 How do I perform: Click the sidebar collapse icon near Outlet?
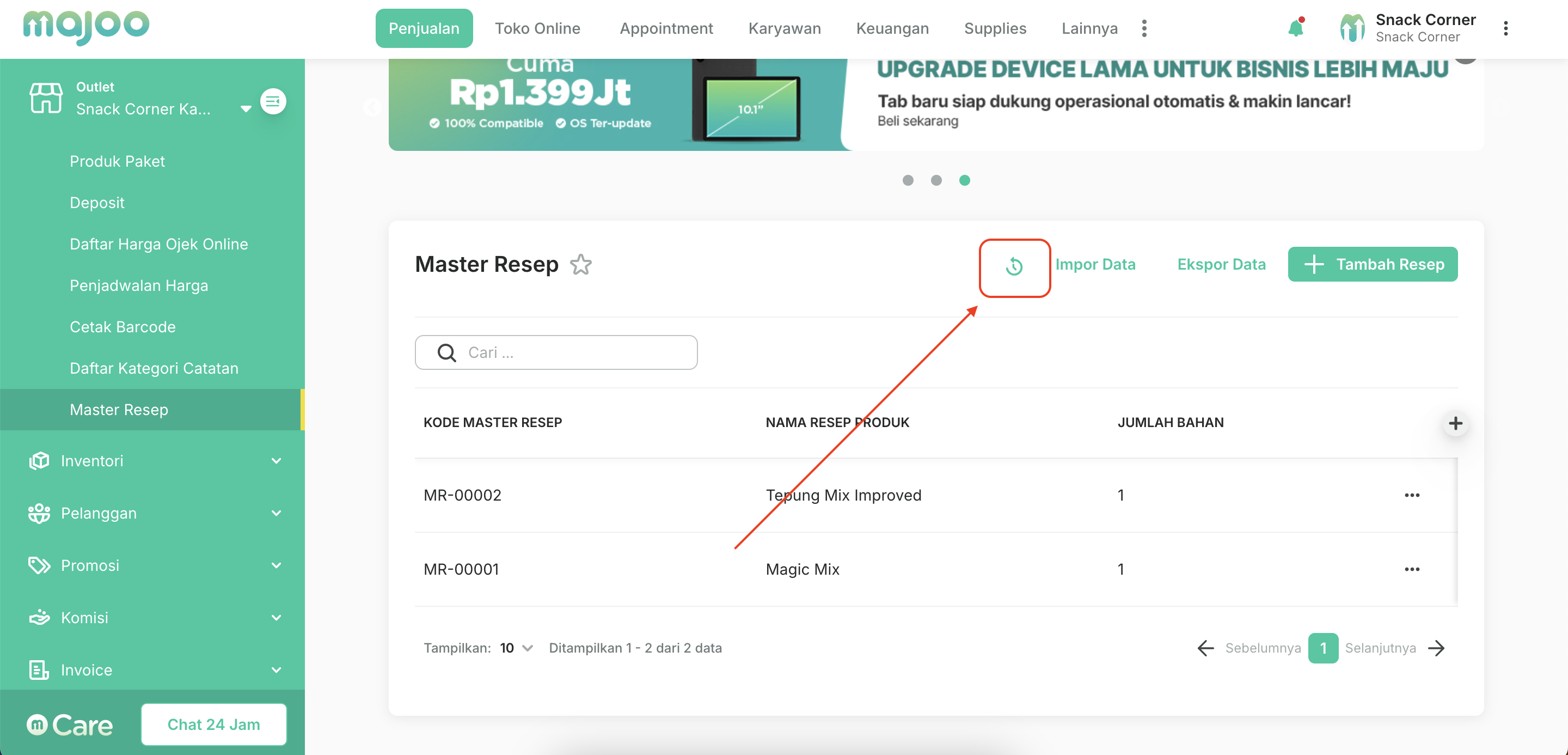tap(273, 101)
